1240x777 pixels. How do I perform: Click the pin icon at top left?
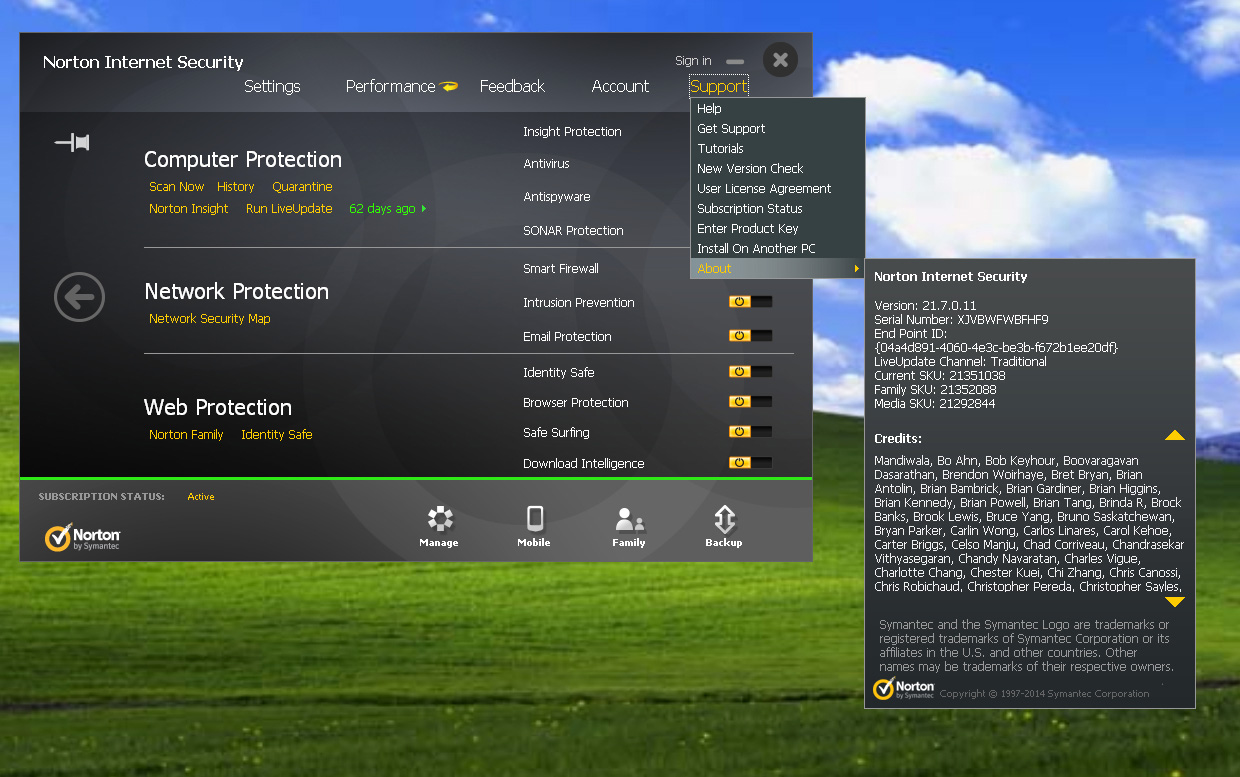[72, 143]
